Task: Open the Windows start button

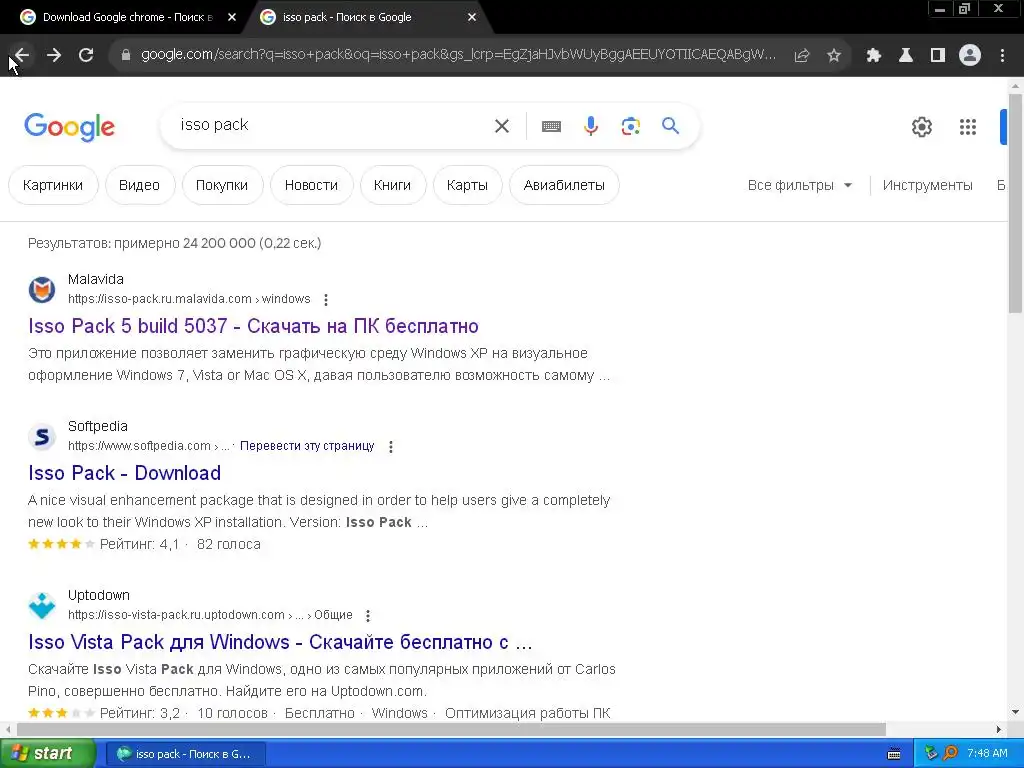Action: click(x=47, y=754)
